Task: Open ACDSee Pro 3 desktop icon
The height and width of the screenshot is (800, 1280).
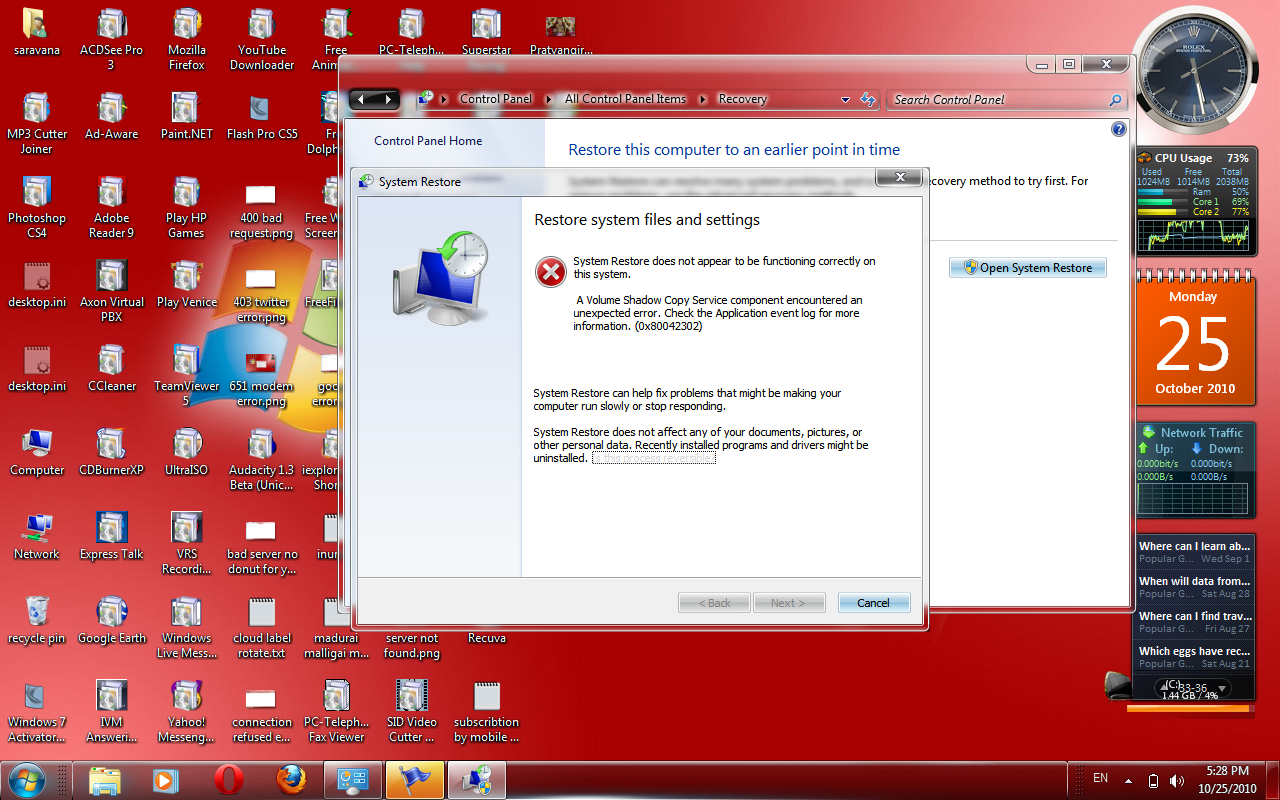Action: (111, 40)
